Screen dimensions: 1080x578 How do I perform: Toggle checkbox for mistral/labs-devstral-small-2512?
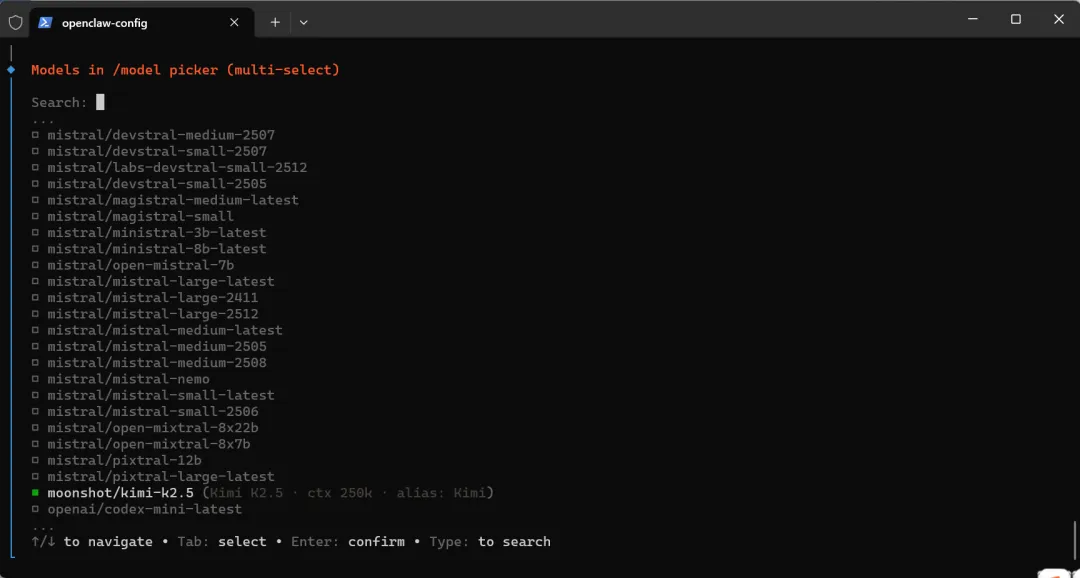point(35,167)
